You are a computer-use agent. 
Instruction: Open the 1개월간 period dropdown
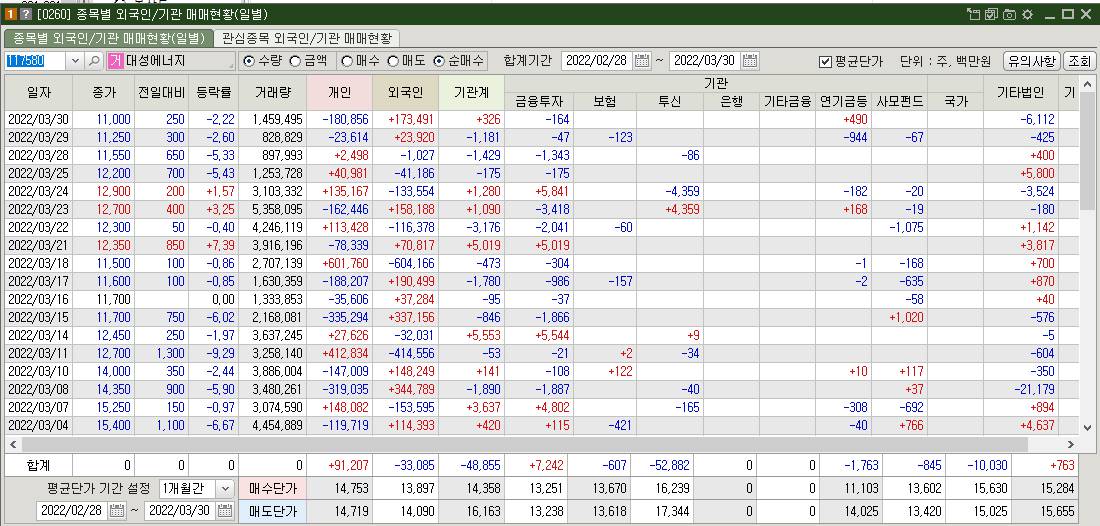224,488
